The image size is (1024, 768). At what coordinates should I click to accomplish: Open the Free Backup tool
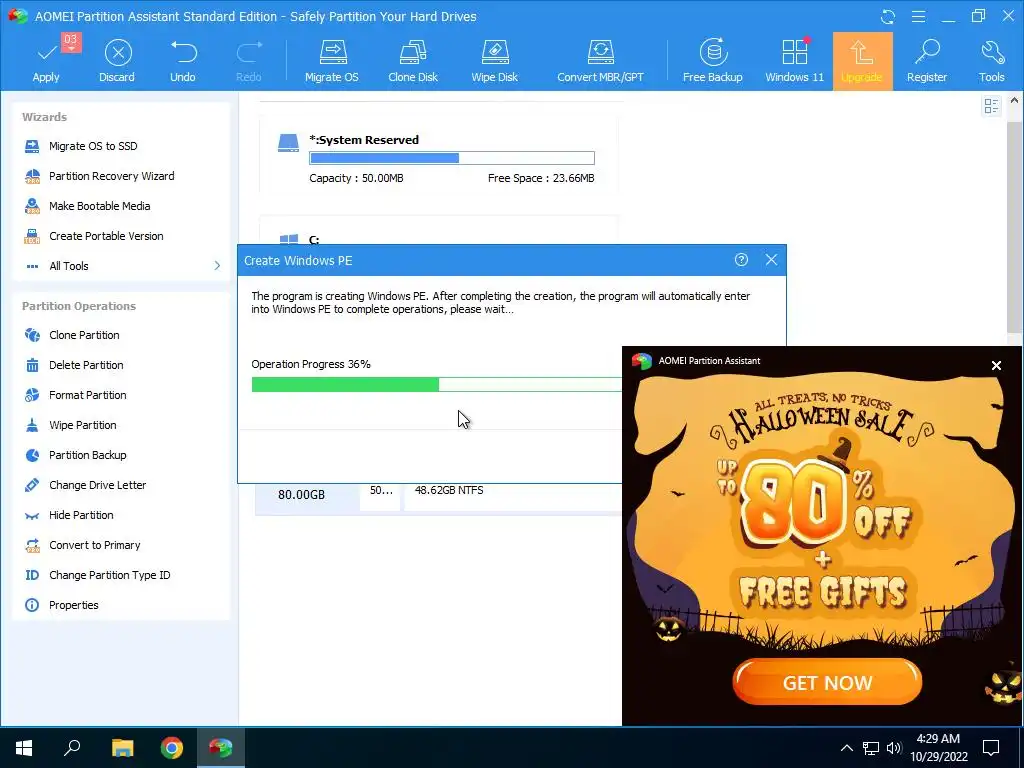pos(713,61)
